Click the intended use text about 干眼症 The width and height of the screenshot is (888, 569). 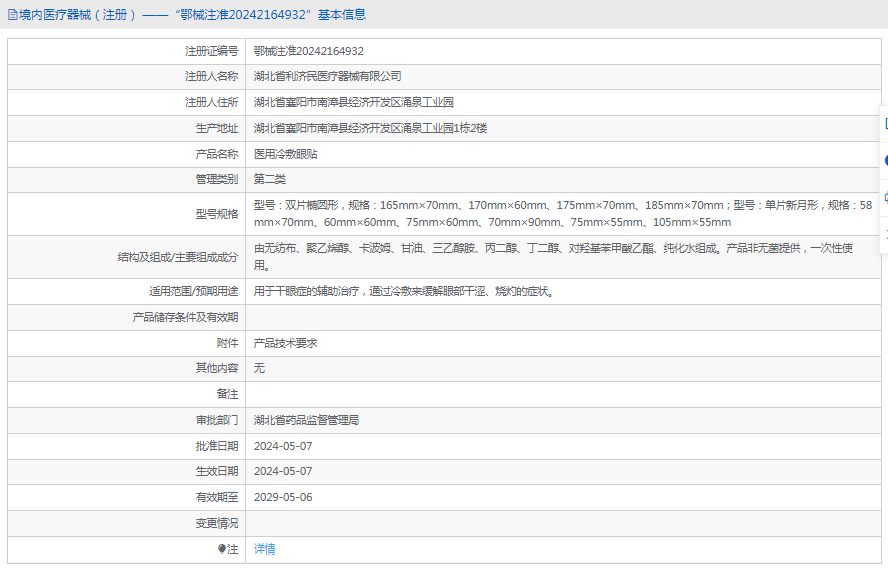[404, 292]
